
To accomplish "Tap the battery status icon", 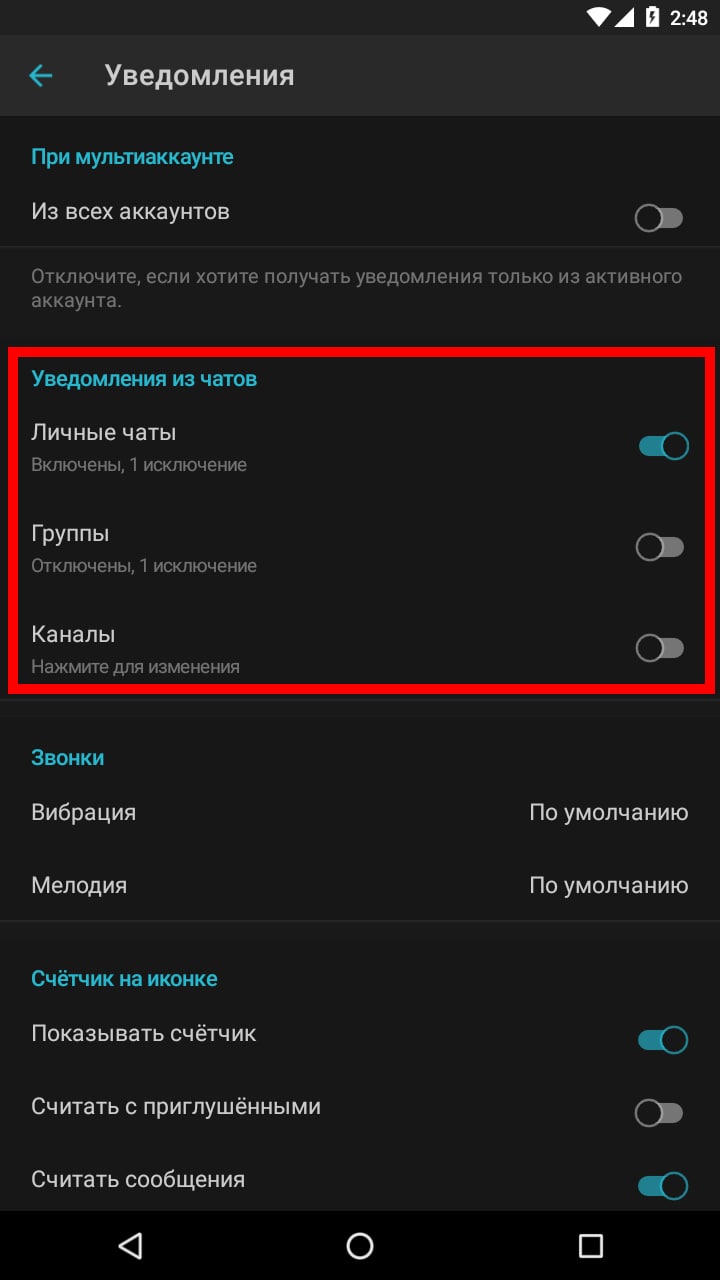I will point(652,17).
